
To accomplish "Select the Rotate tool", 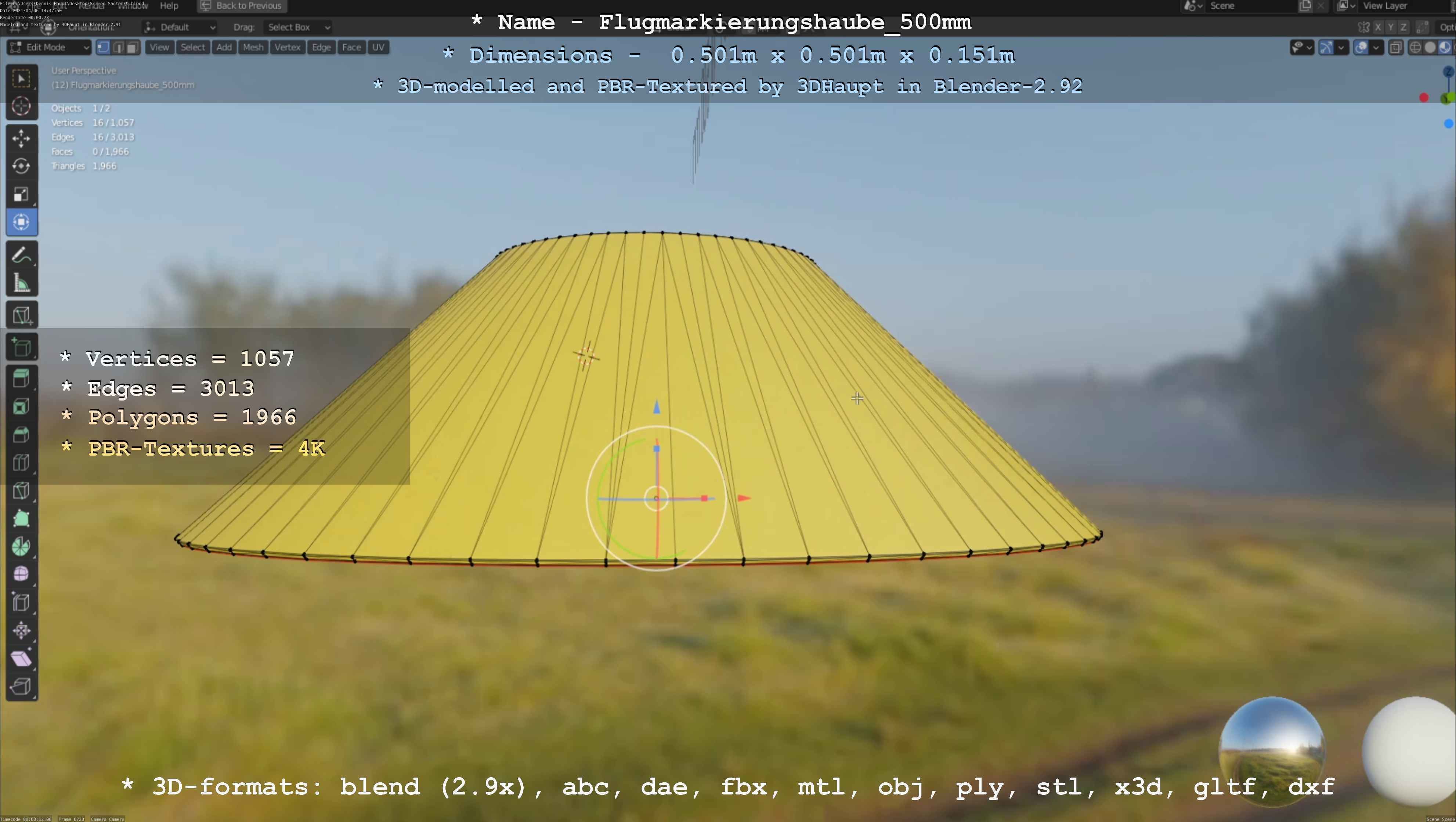I will click(x=21, y=166).
